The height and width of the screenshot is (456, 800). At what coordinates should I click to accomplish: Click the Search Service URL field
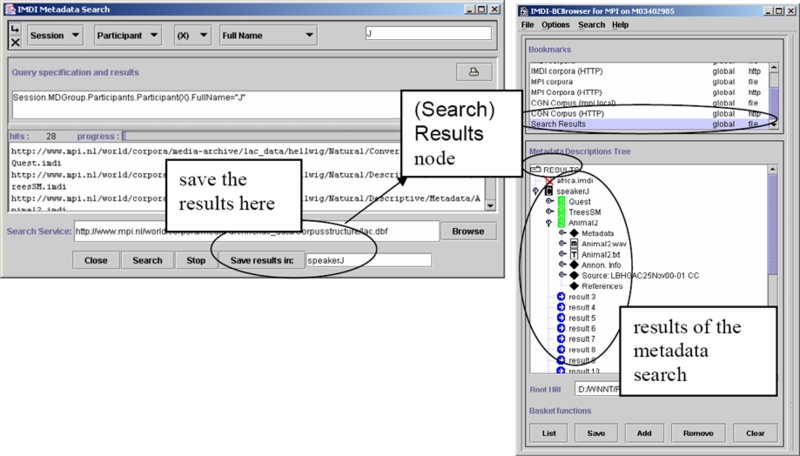tap(257, 231)
